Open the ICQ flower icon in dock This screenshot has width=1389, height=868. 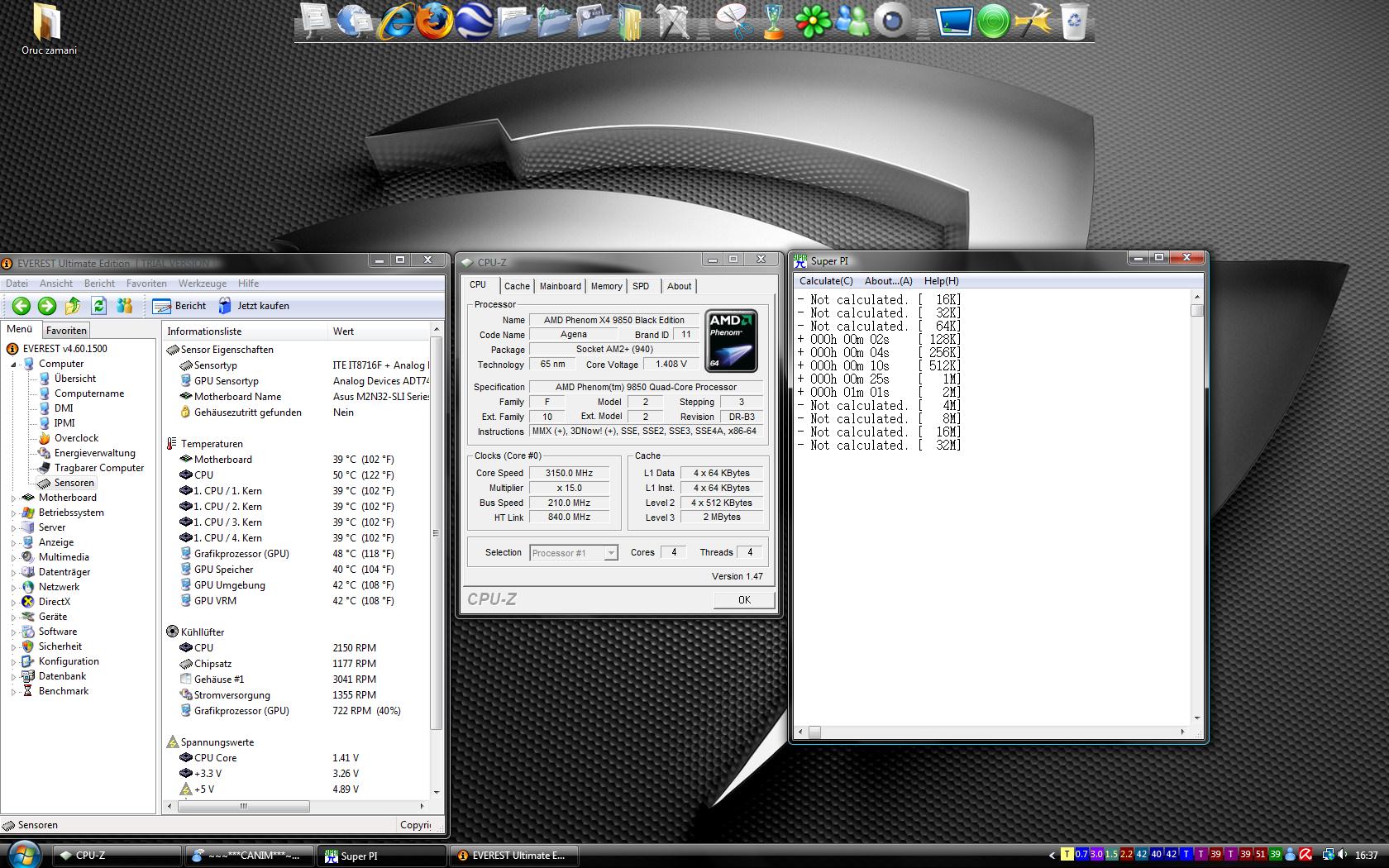point(812,21)
